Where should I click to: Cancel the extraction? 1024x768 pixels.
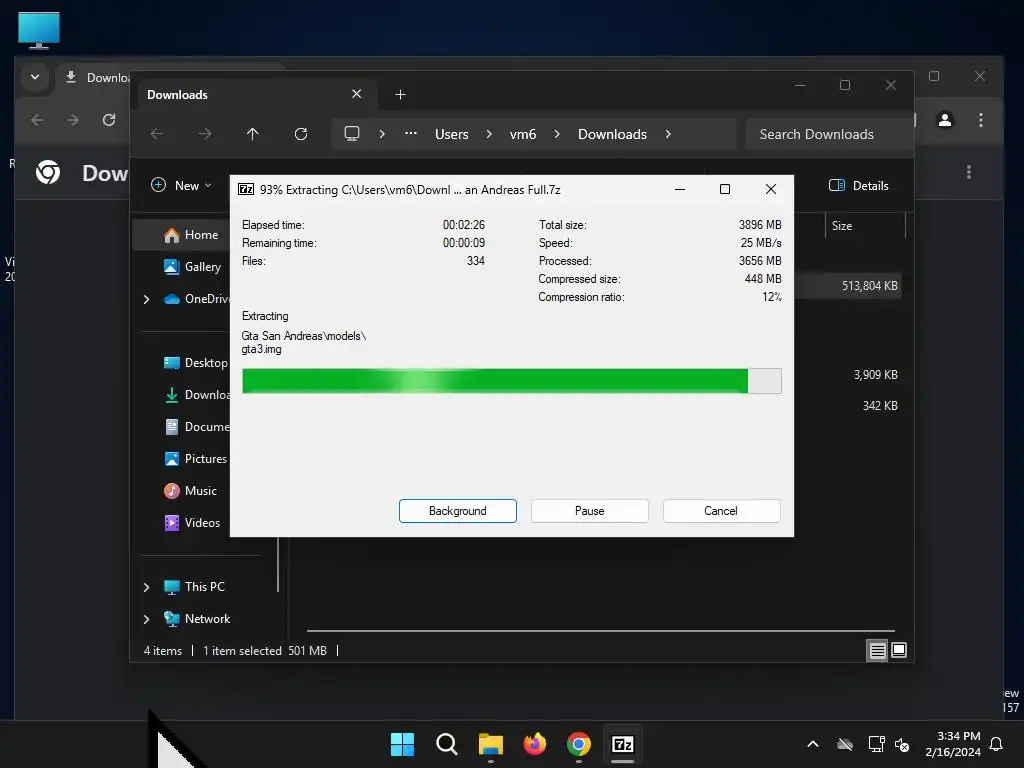pyautogui.click(x=721, y=511)
